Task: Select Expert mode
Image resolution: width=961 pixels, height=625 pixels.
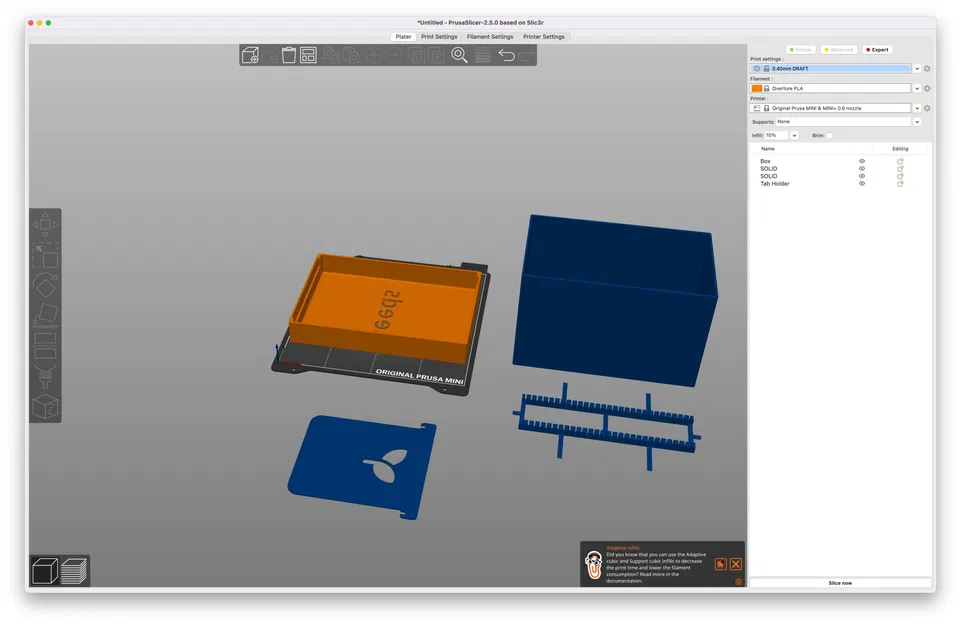Action: (878, 50)
